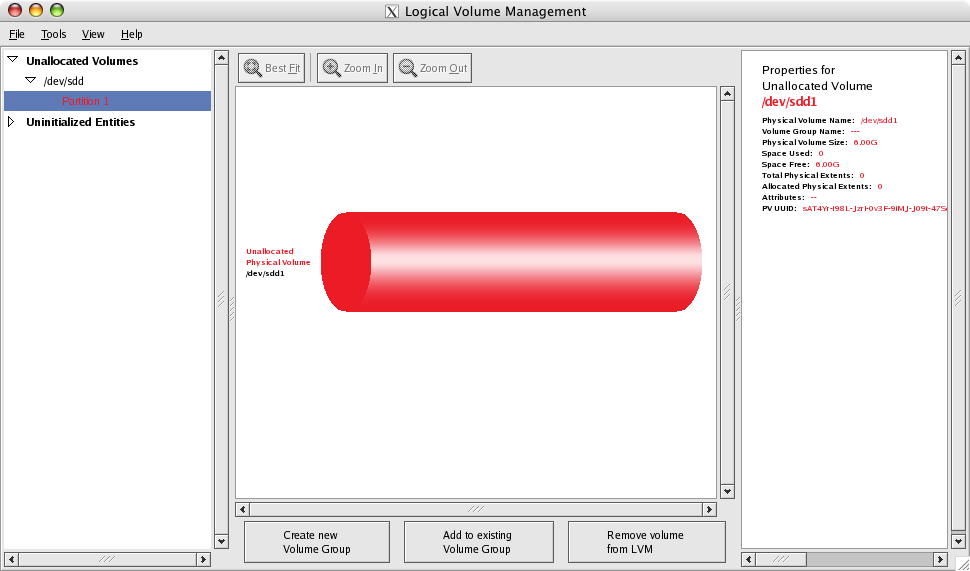Click the Best Fit magnifier icon
The height and width of the screenshot is (571, 970).
(x=252, y=68)
